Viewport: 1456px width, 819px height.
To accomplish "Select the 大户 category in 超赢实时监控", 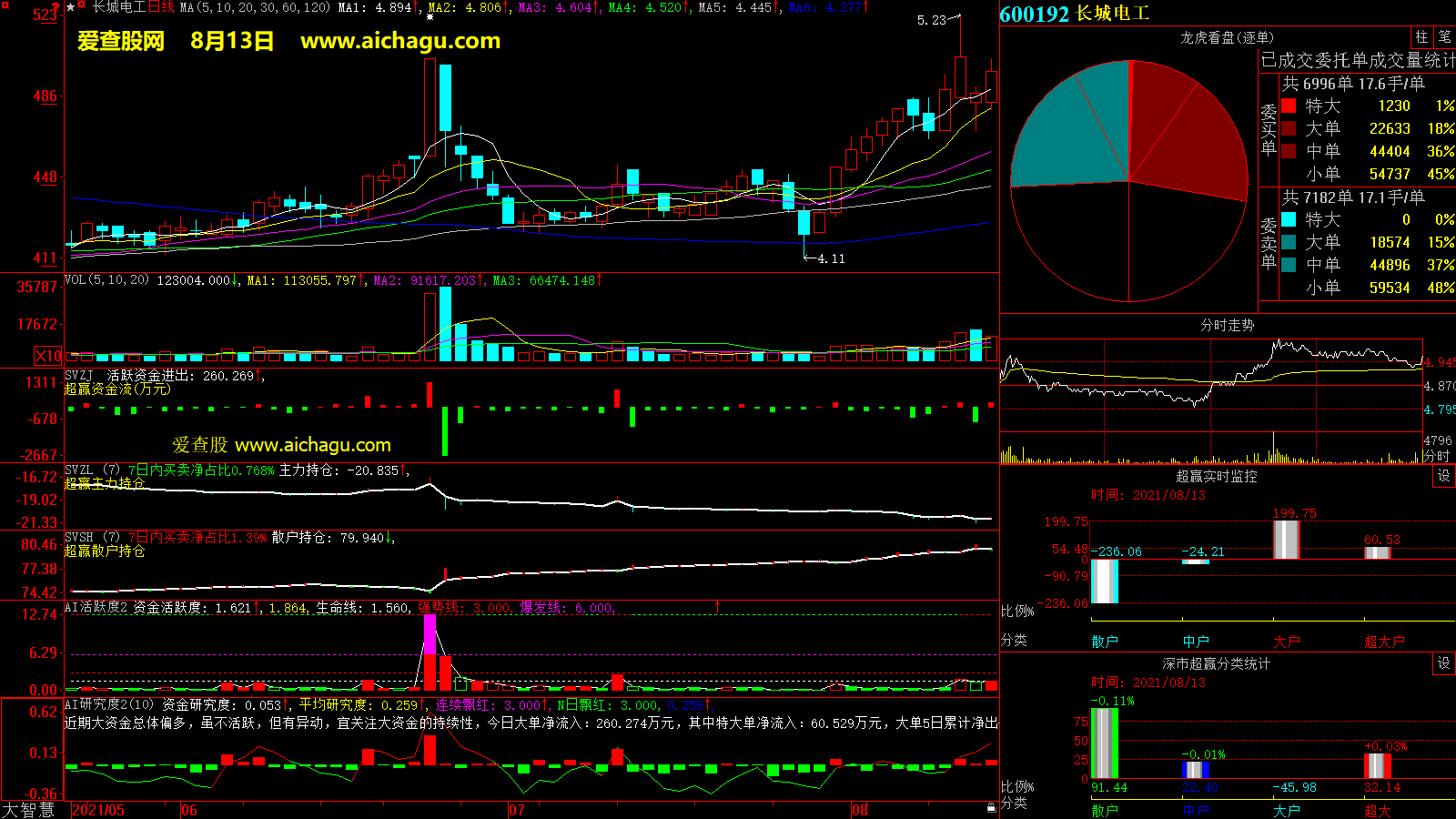I will click(1286, 642).
